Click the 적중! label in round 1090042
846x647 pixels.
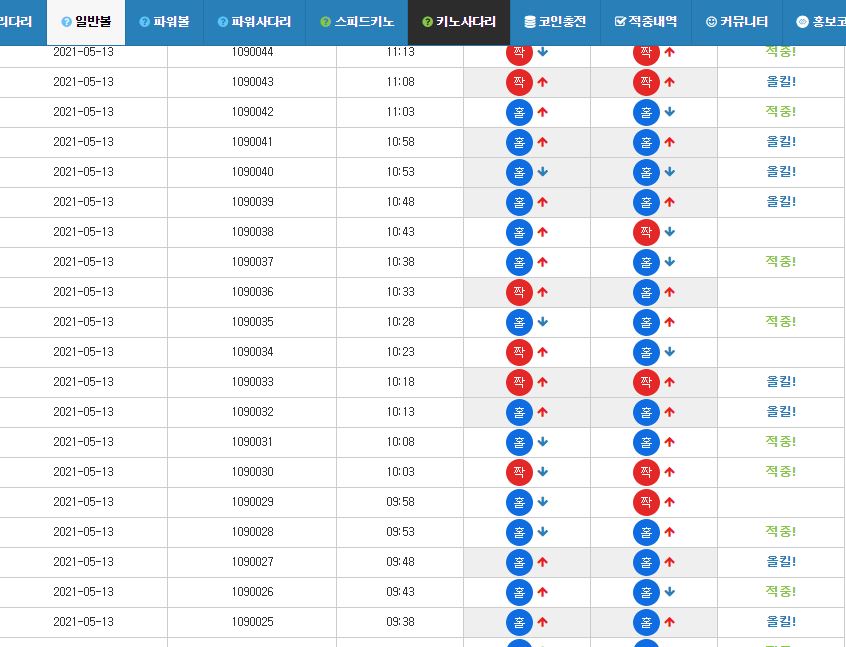point(781,111)
